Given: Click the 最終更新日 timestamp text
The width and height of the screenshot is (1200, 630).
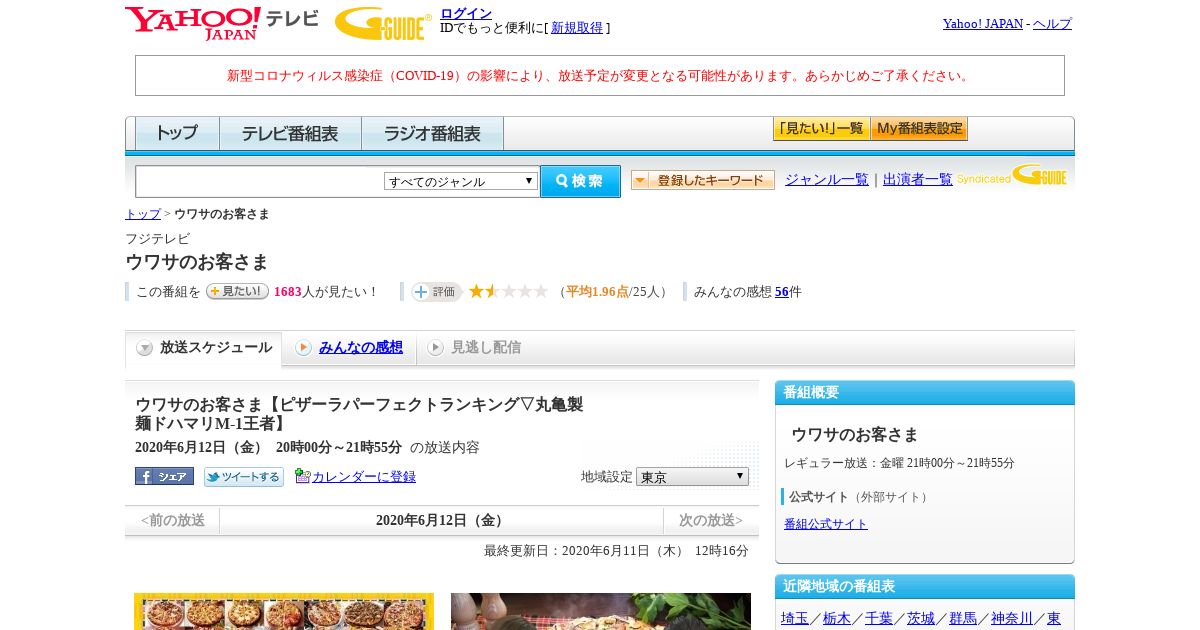Looking at the screenshot, I should coord(616,551).
